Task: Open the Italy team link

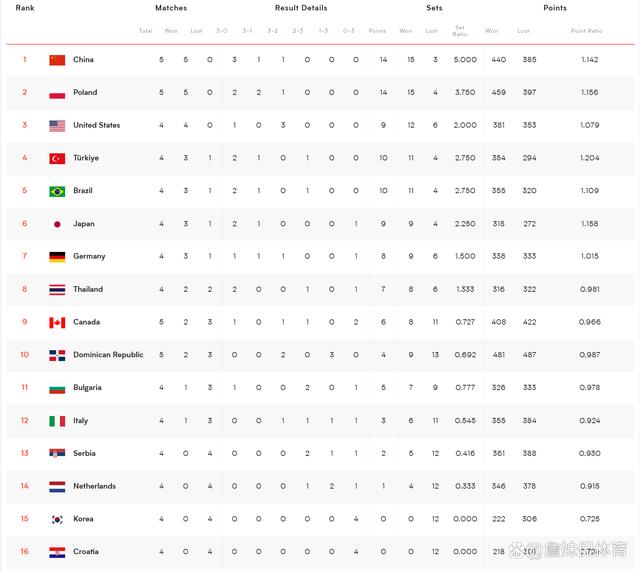Action: pos(81,421)
